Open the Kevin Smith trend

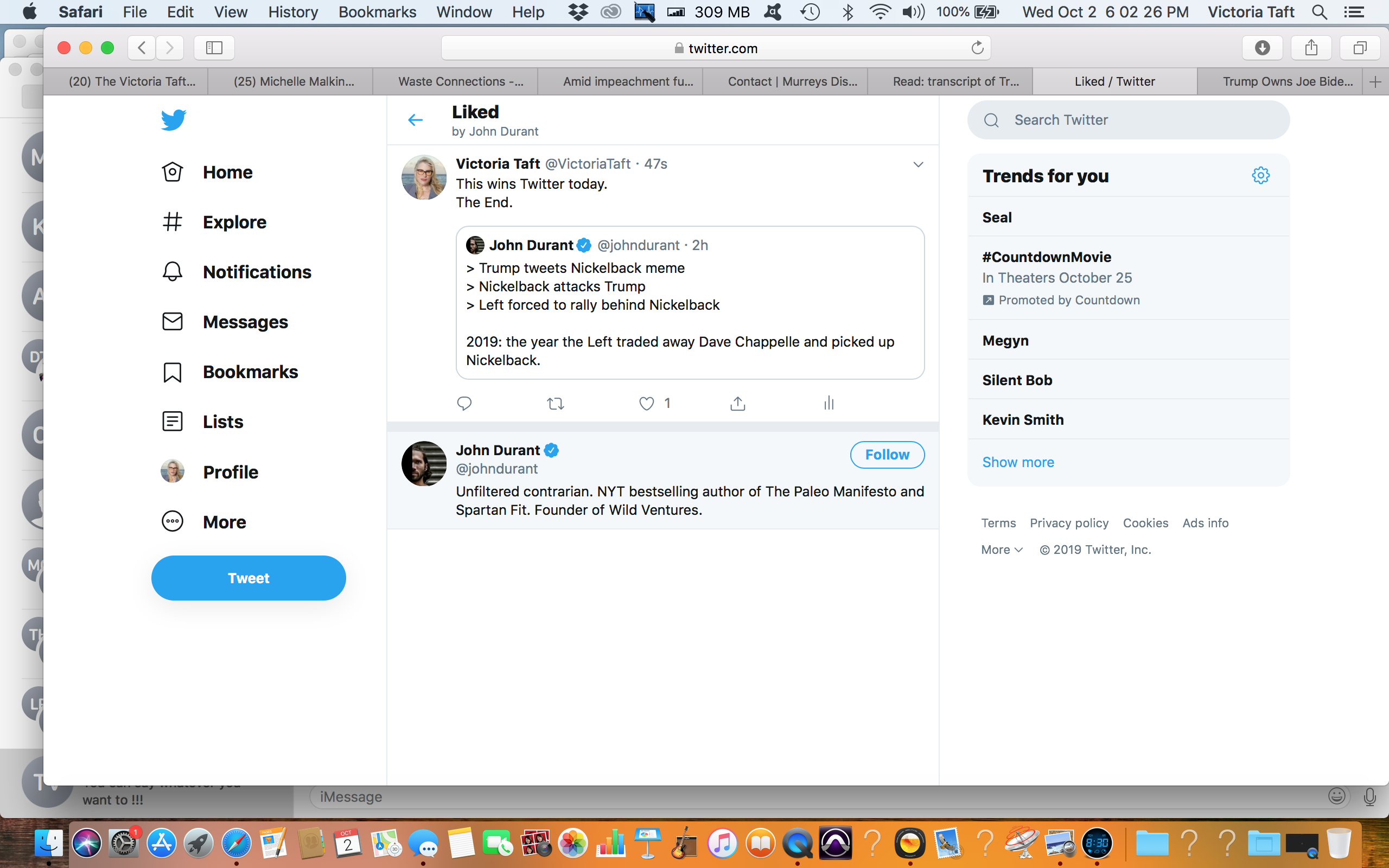(1129, 419)
